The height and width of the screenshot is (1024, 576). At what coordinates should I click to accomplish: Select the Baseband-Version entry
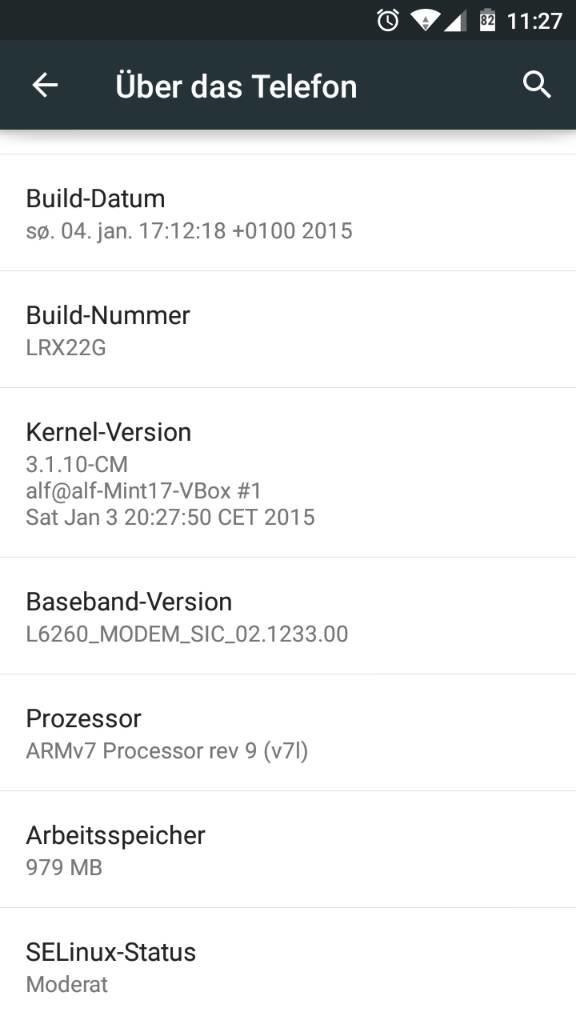288,616
